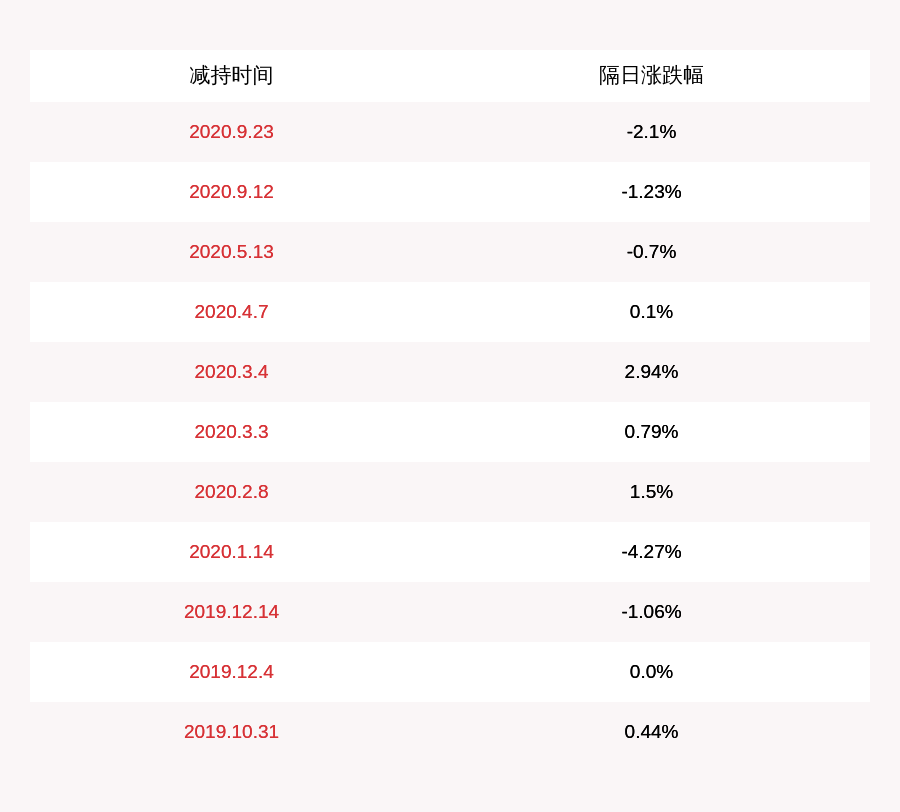Open the 2019.12.4 date entry
Screen dimensions: 900x812
[231, 671]
